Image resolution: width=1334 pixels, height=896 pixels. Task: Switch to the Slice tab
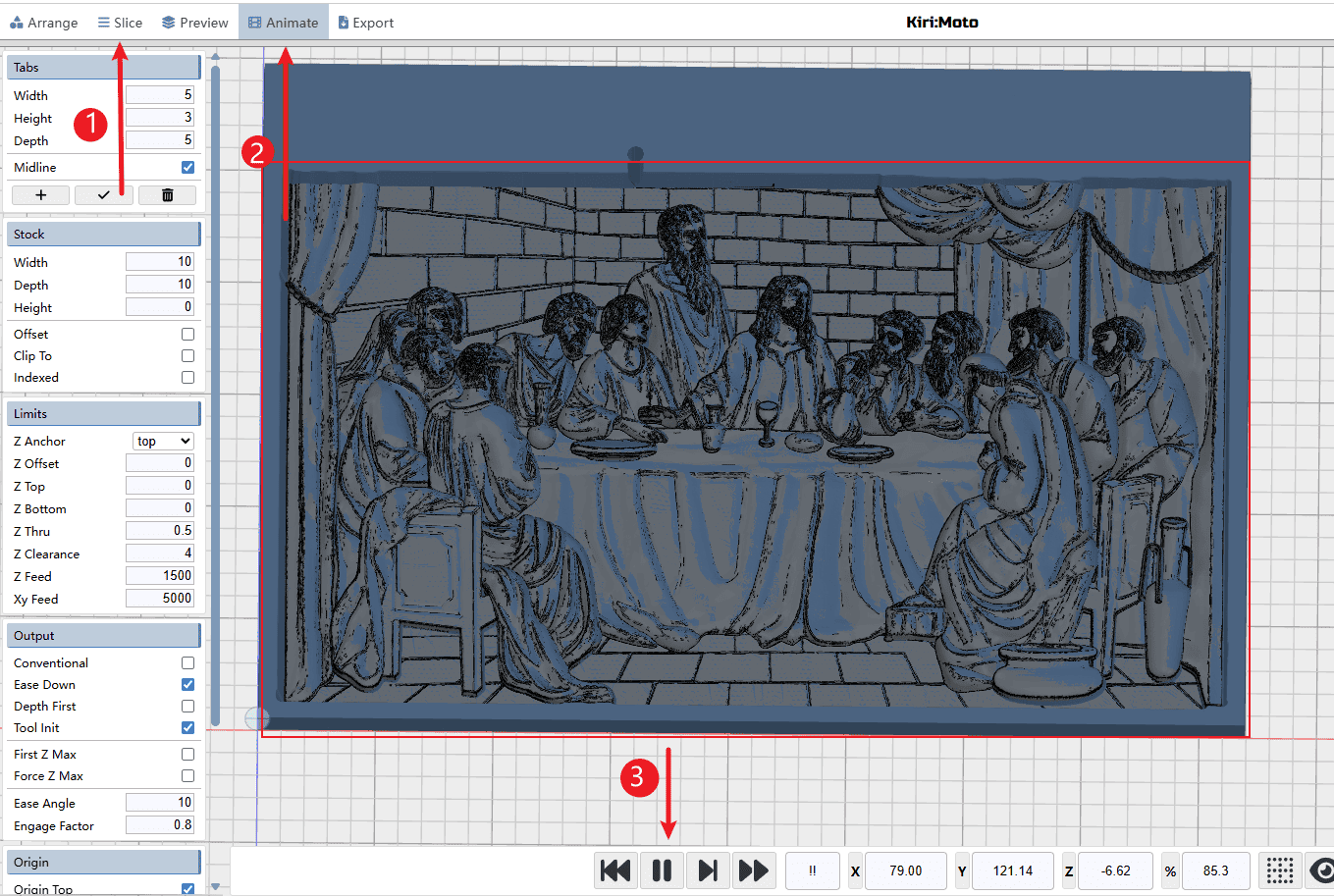(x=120, y=23)
